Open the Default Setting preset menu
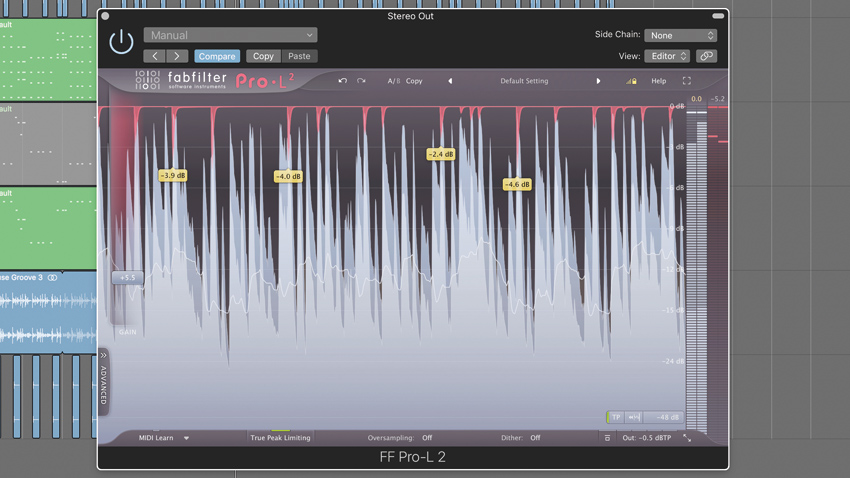850x478 pixels. pyautogui.click(x=524, y=81)
